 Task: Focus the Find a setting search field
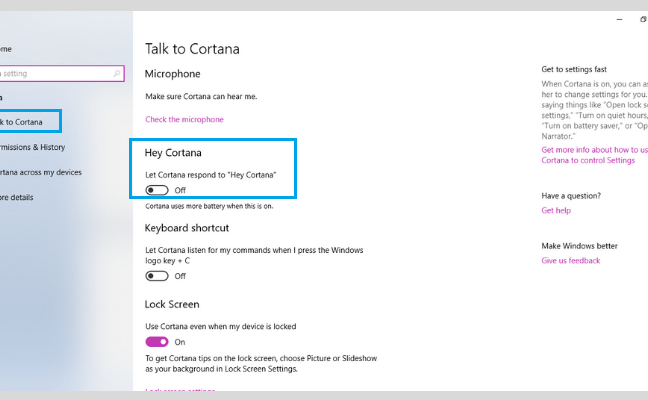(x=62, y=74)
